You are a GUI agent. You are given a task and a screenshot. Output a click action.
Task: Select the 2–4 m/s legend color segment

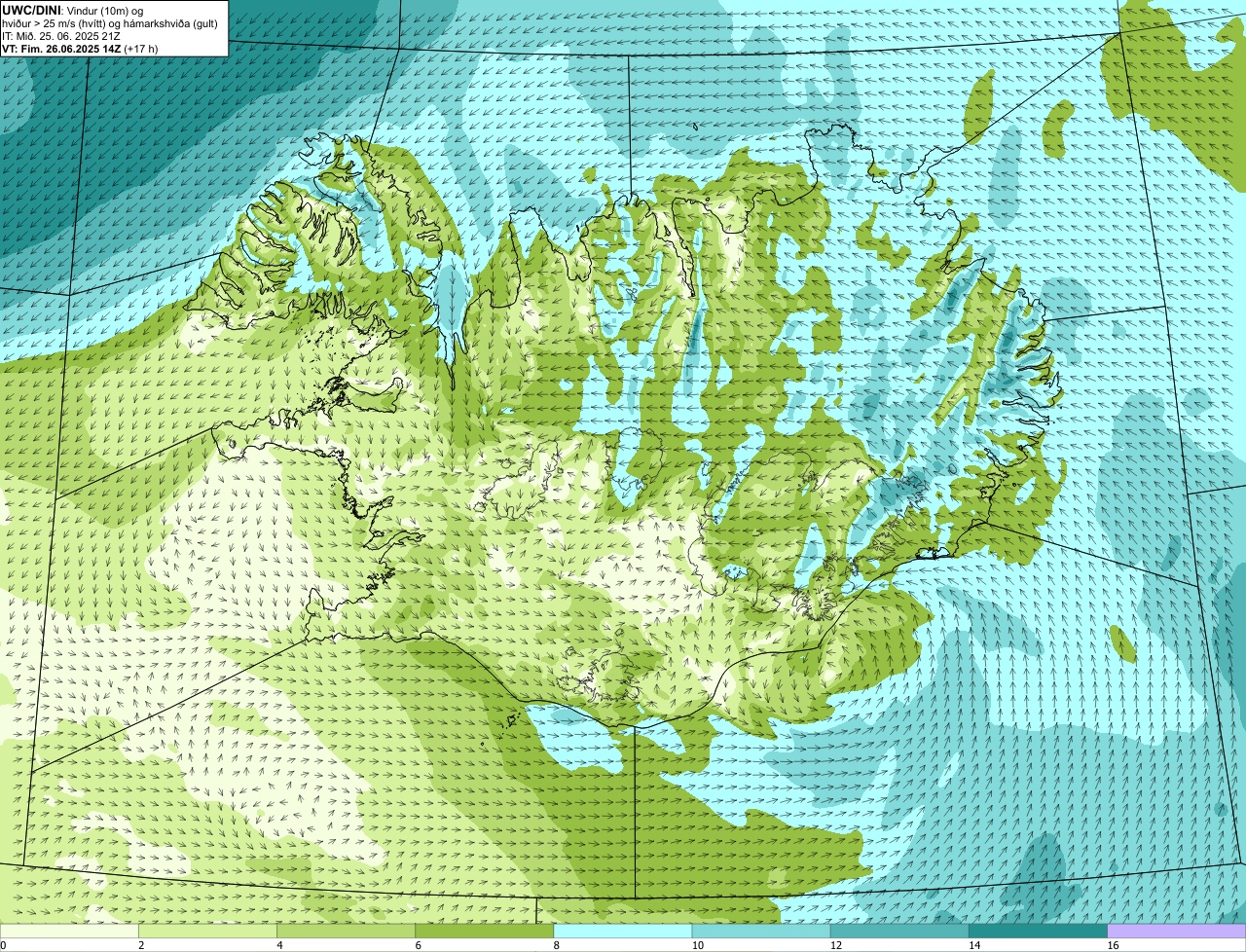pyautogui.click(x=208, y=931)
